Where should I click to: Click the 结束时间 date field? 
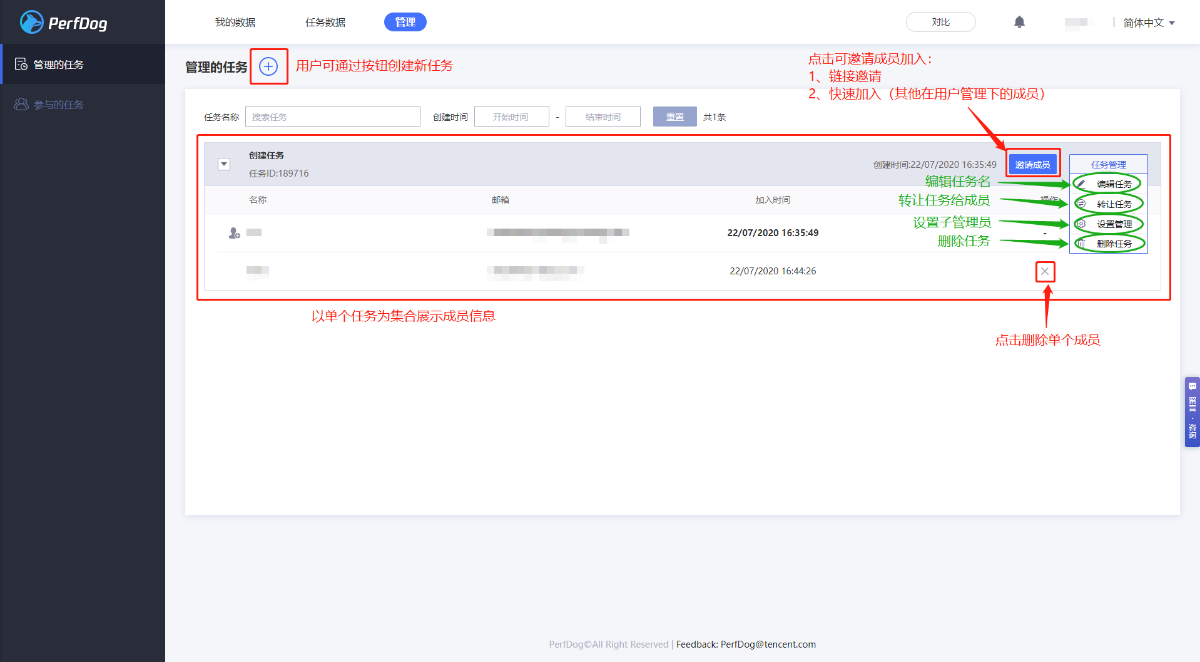pos(603,117)
